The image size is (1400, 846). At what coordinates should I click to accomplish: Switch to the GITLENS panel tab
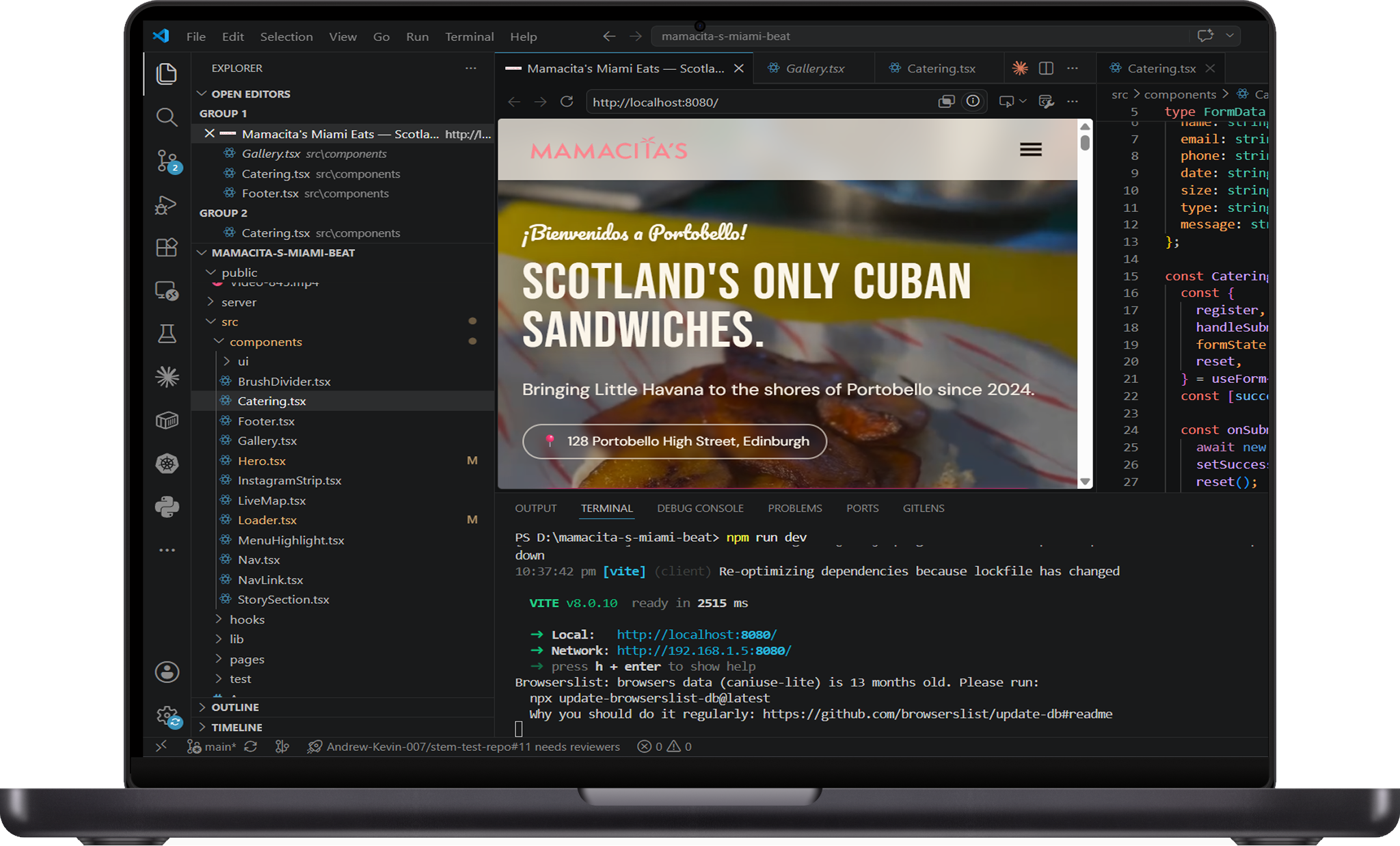click(x=923, y=508)
